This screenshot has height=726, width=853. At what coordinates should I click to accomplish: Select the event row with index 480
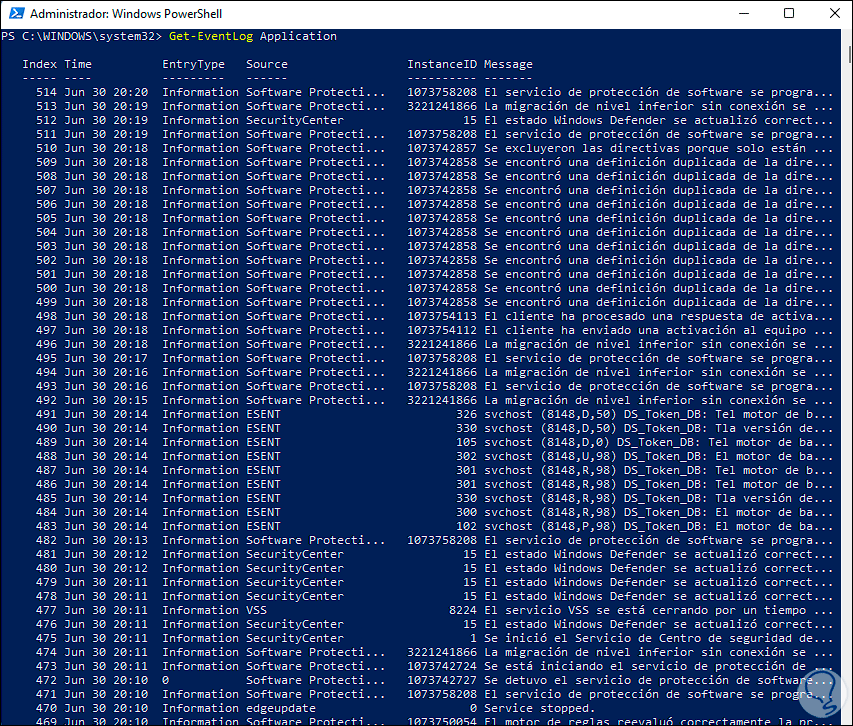[x=434, y=568]
